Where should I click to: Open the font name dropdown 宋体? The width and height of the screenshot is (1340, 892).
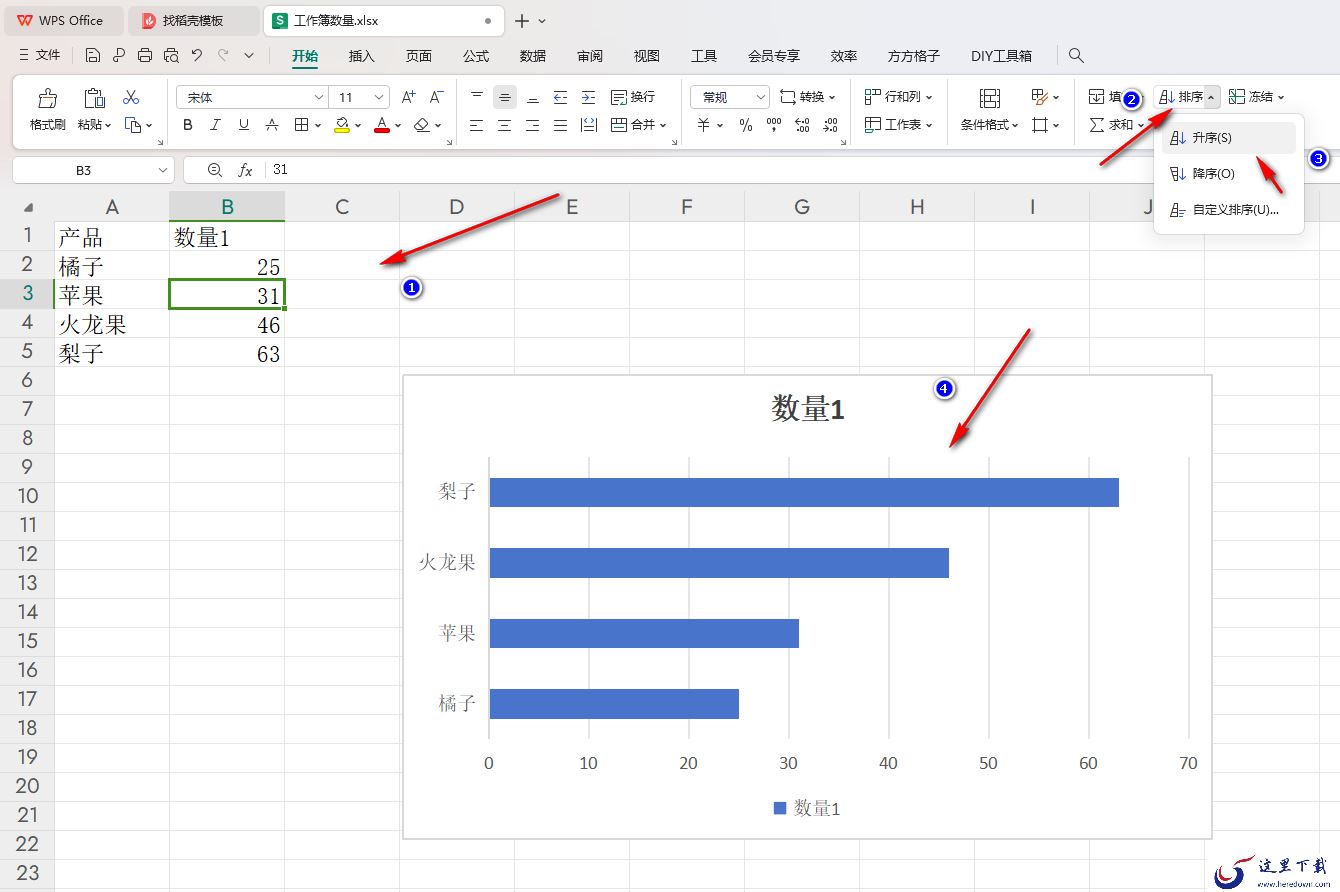pyautogui.click(x=319, y=97)
